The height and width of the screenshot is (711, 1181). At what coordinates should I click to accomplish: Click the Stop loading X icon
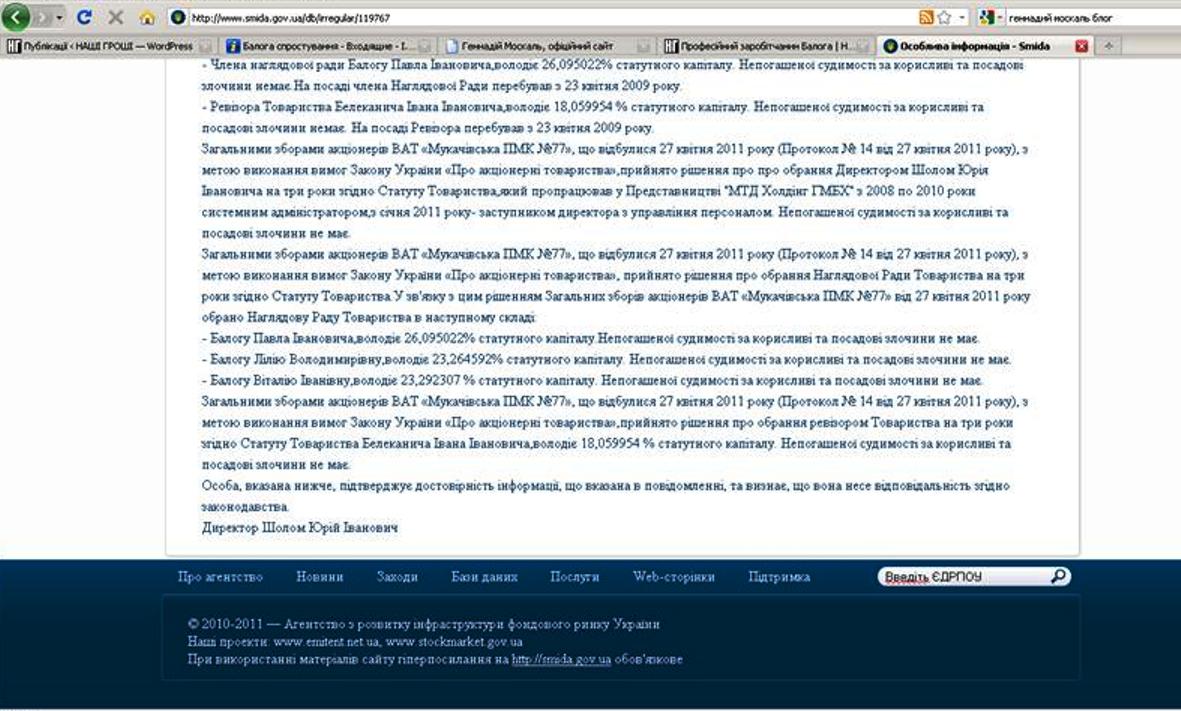click(x=115, y=18)
